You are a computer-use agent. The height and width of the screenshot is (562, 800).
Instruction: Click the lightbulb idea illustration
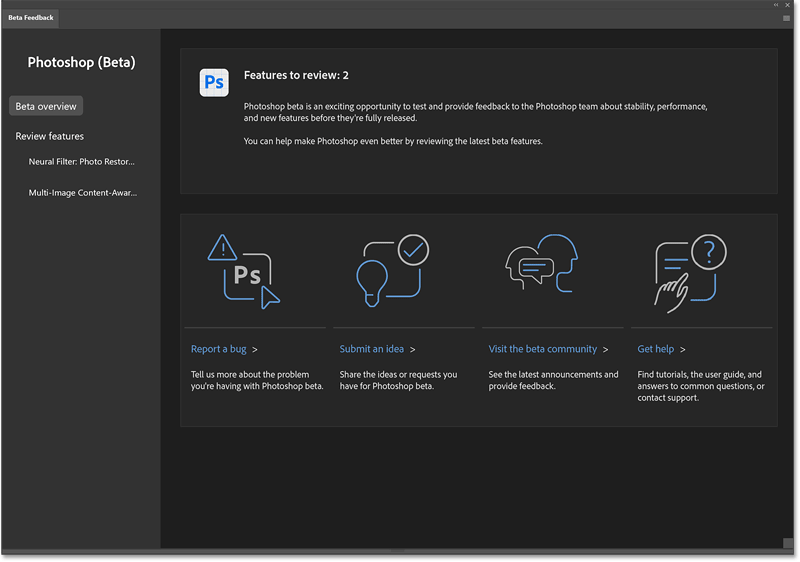coord(392,270)
